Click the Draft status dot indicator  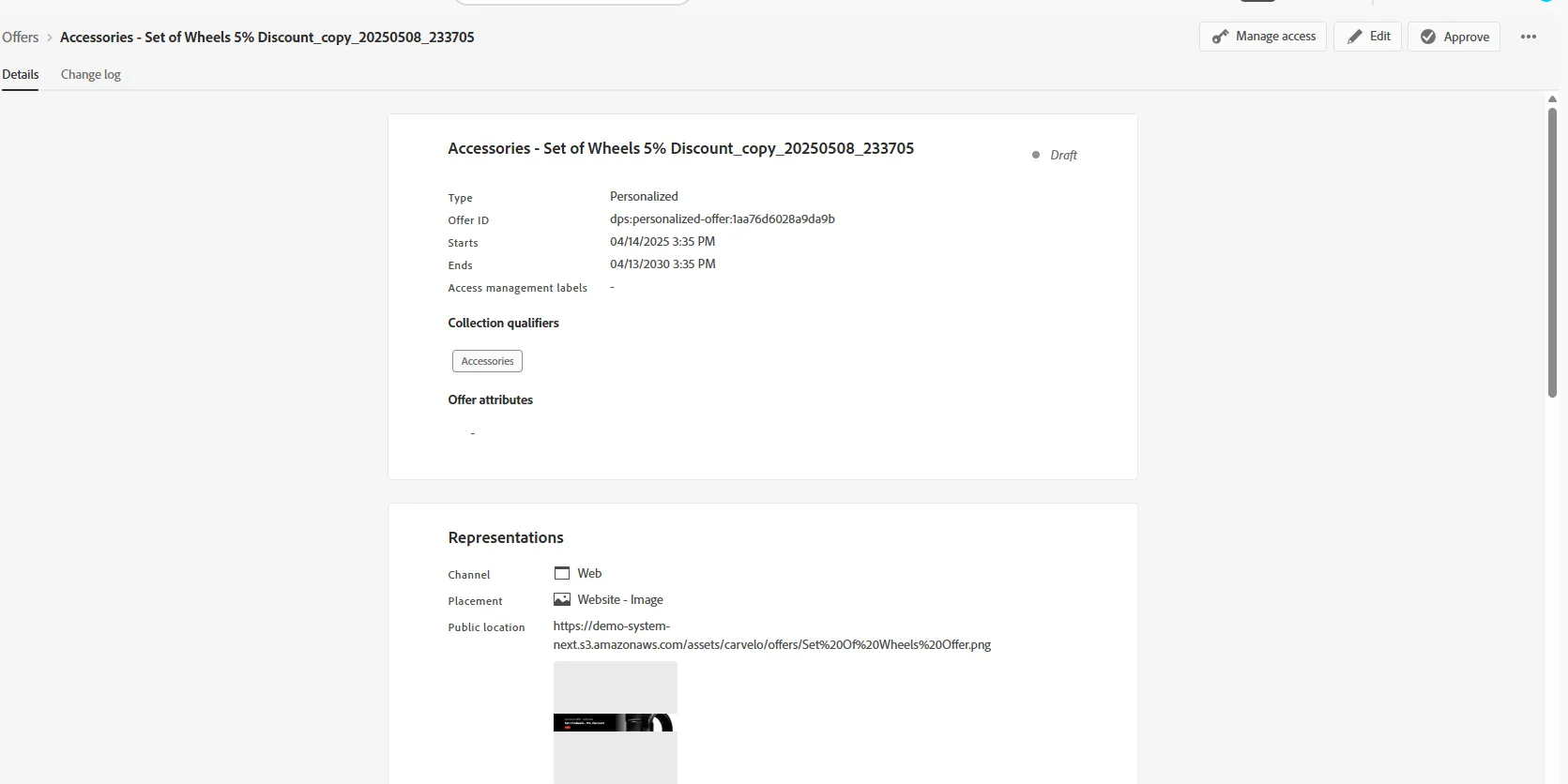[1036, 155]
